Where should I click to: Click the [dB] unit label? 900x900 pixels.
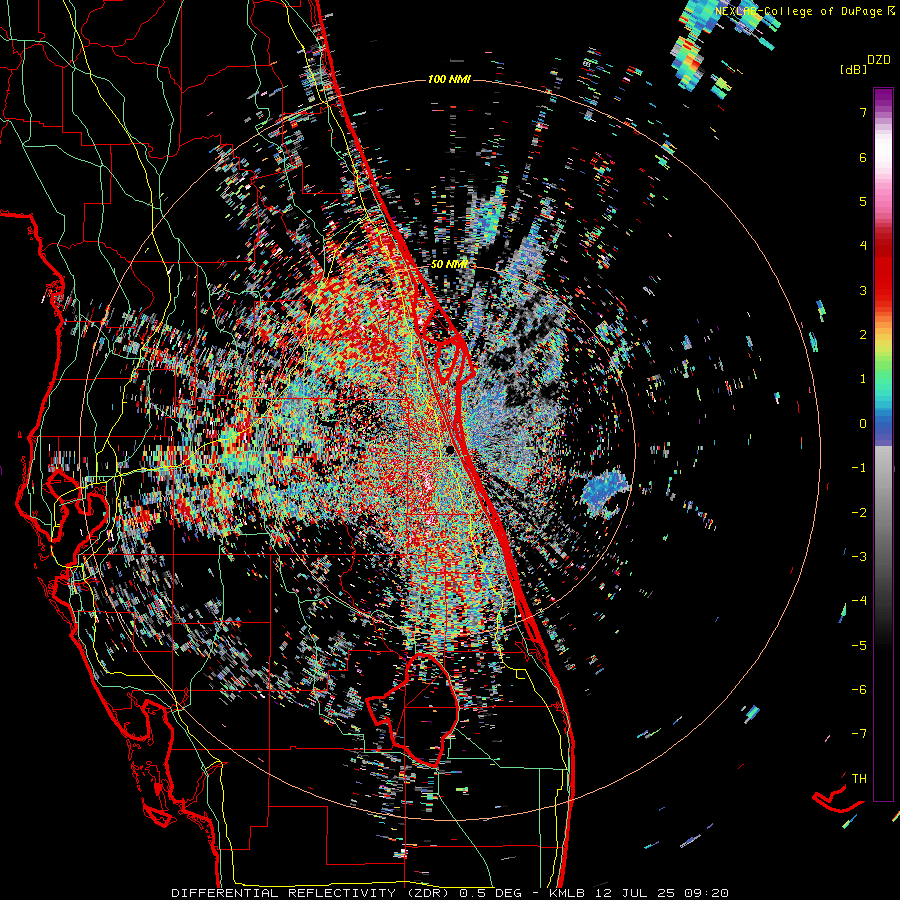click(x=853, y=69)
